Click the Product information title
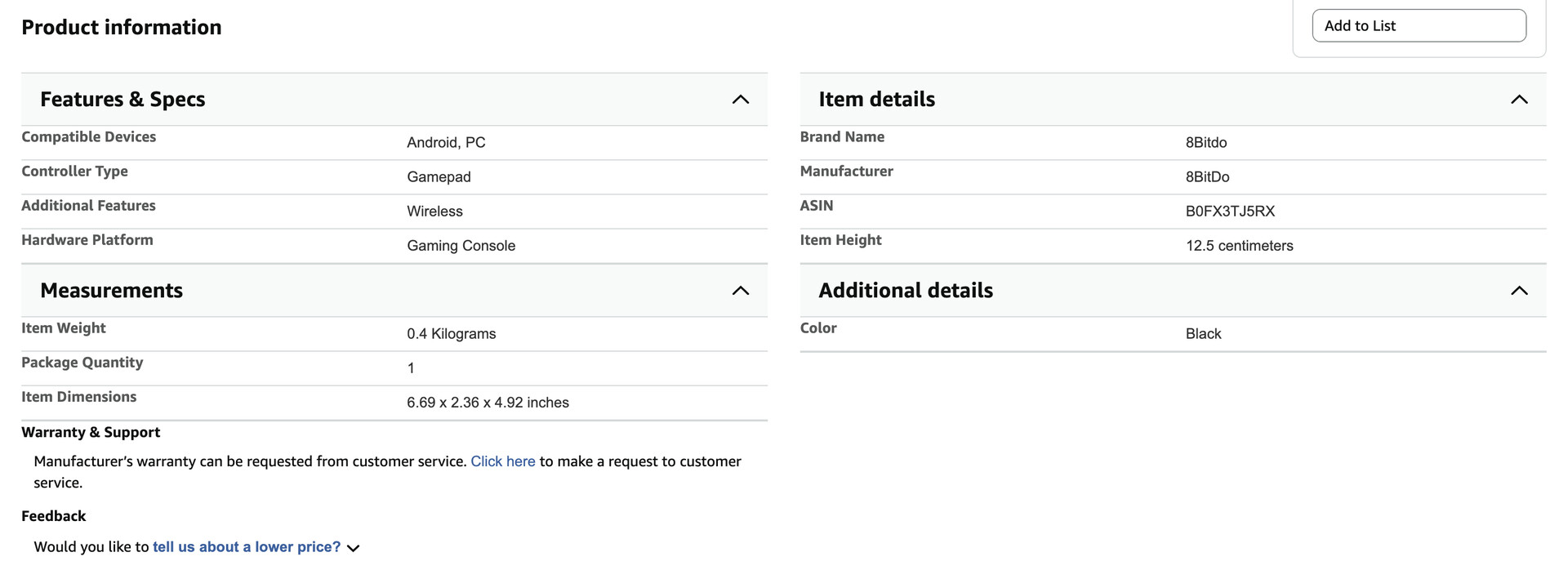Image resolution: width=1568 pixels, height=570 pixels. coord(121,28)
